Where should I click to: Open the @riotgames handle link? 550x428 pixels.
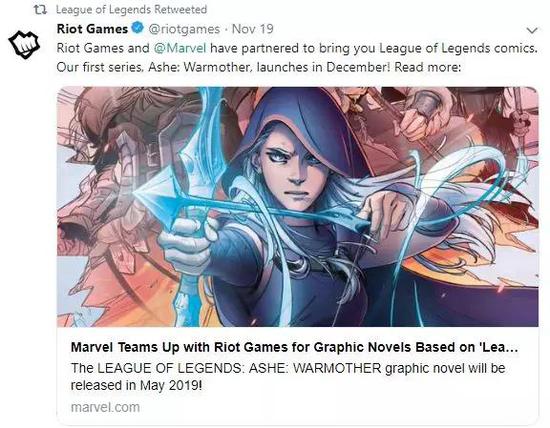click(184, 29)
